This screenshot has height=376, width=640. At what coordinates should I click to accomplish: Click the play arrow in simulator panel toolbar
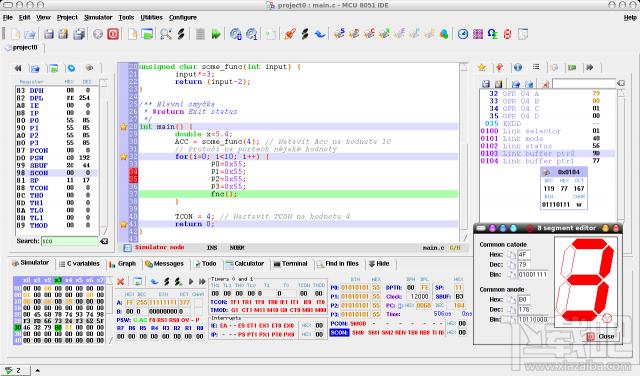point(191,281)
